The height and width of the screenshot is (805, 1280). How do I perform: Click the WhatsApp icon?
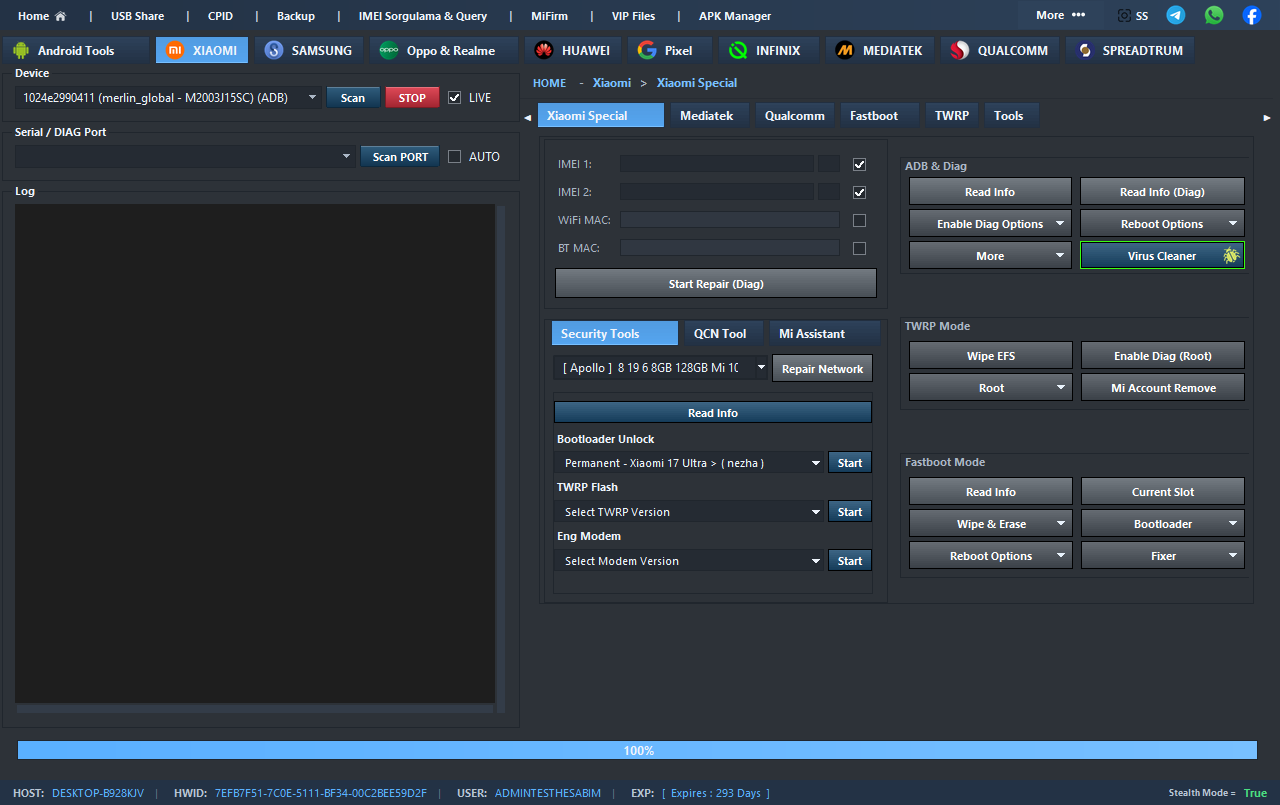pos(1214,15)
